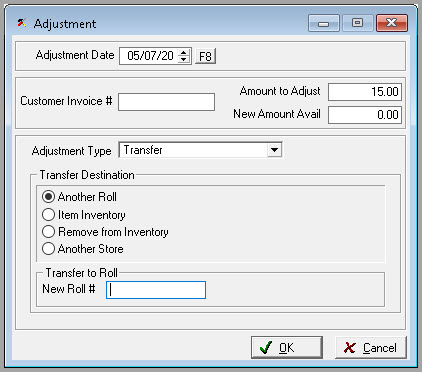The image size is (422, 372).
Task: Click the New Amount Avail field
Action: coord(365,115)
